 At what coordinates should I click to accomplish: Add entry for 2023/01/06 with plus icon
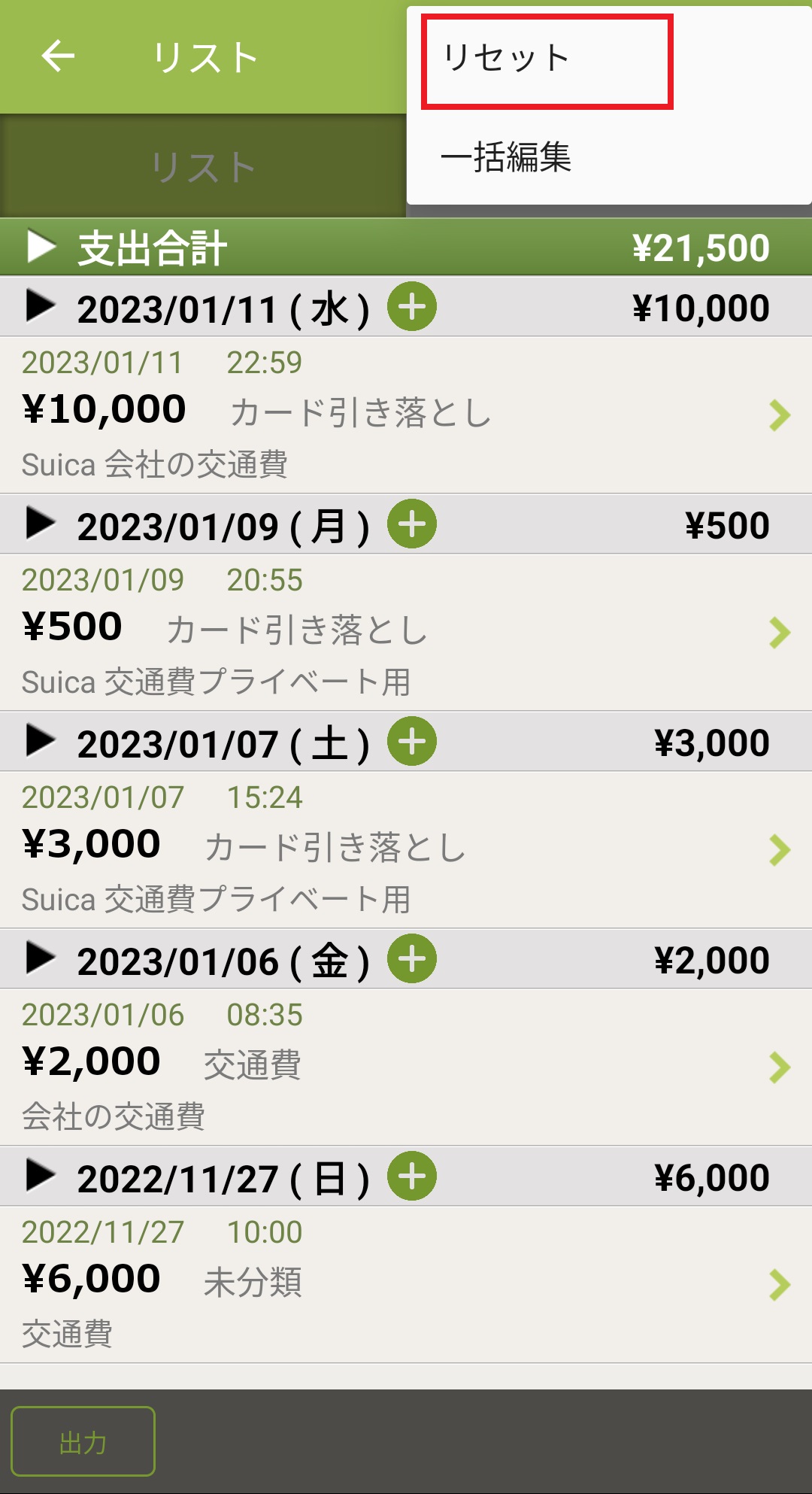pyautogui.click(x=411, y=959)
